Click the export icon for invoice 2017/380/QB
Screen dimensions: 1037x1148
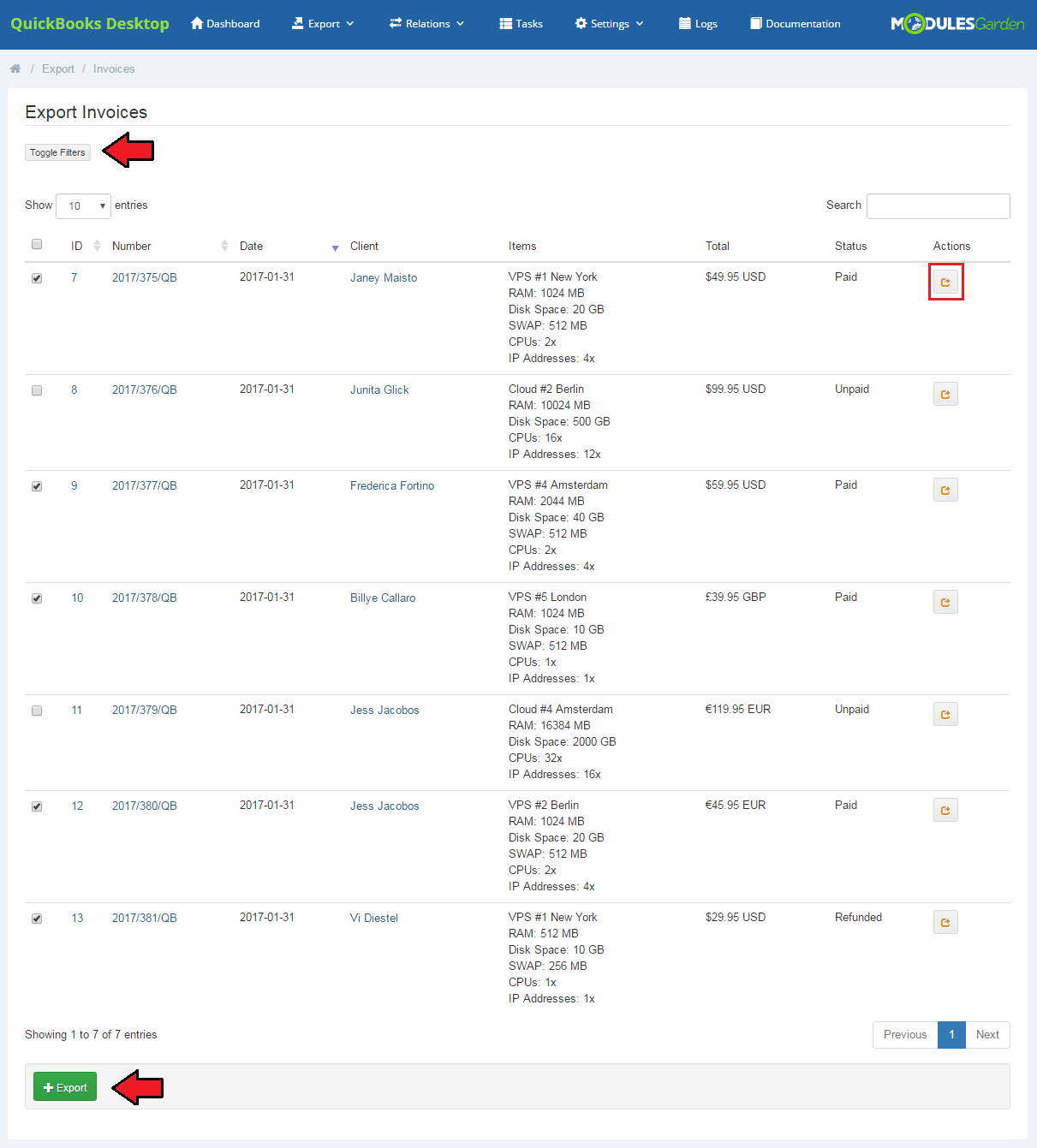[945, 810]
